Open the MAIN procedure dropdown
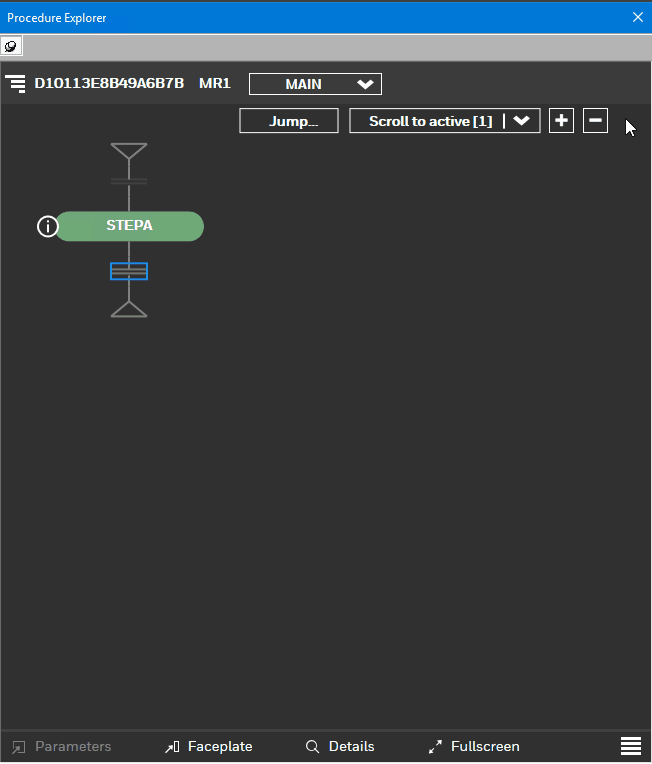This screenshot has width=652, height=764. 315,84
